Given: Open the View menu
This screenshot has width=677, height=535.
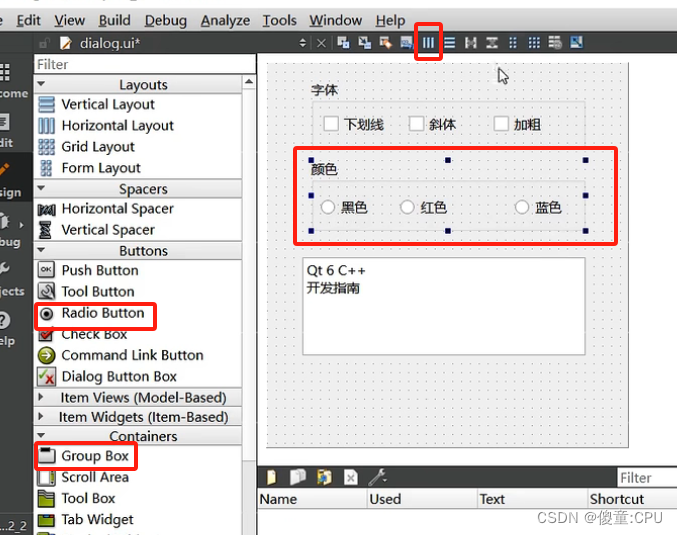Looking at the screenshot, I should pyautogui.click(x=70, y=20).
